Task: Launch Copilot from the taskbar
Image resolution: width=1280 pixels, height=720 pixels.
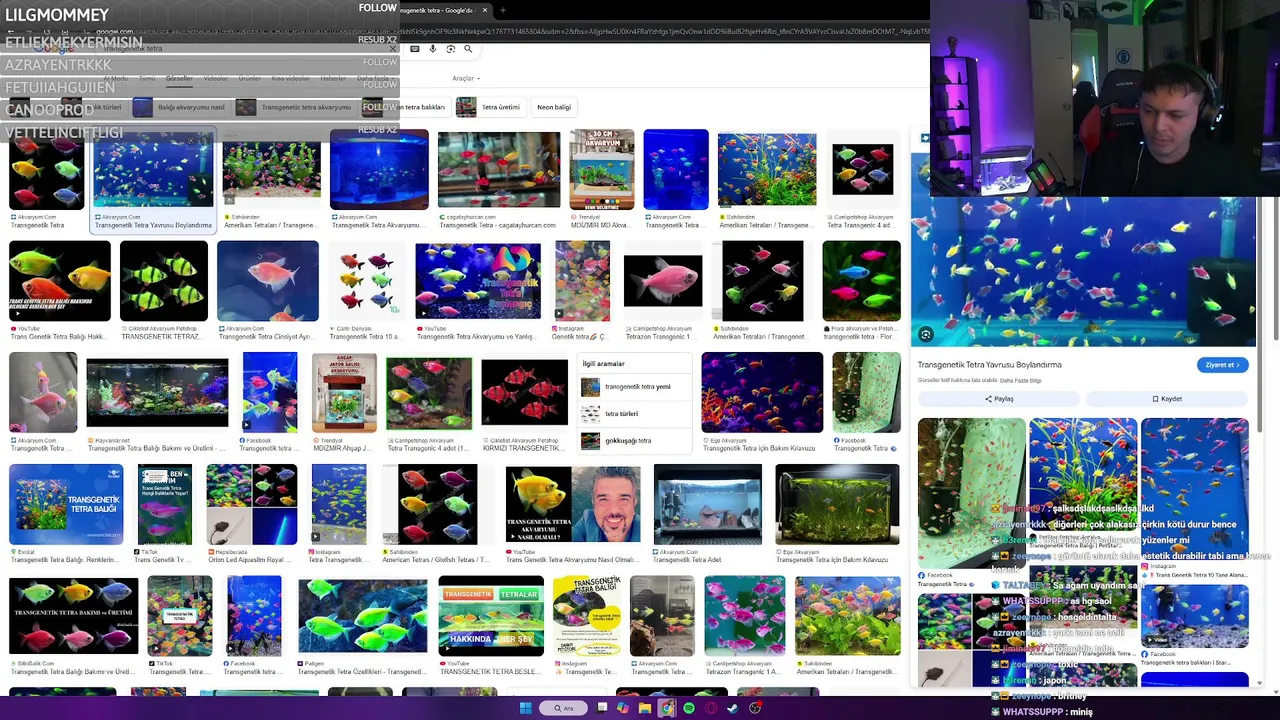Action: pos(623,708)
